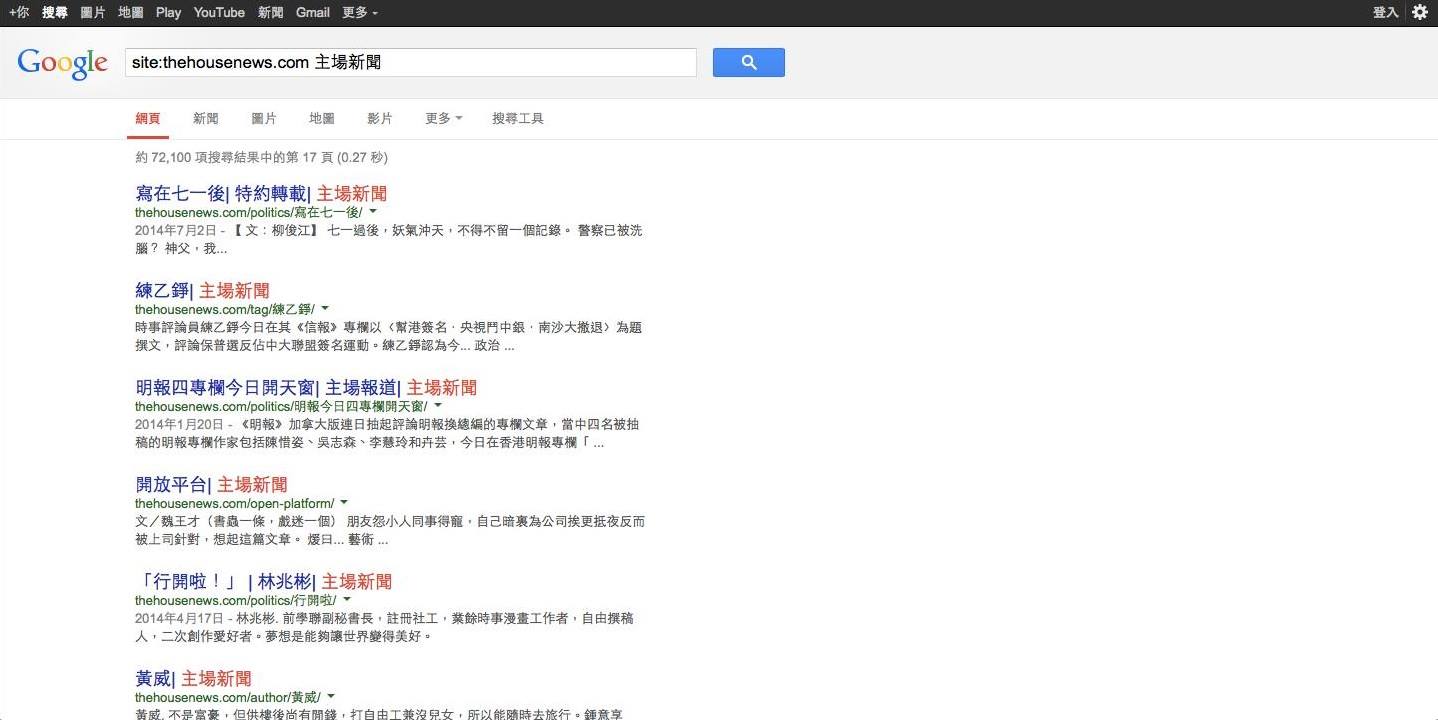Switch to the 新聞 search tab
Viewport: 1438px width, 720px height.
[x=206, y=118]
